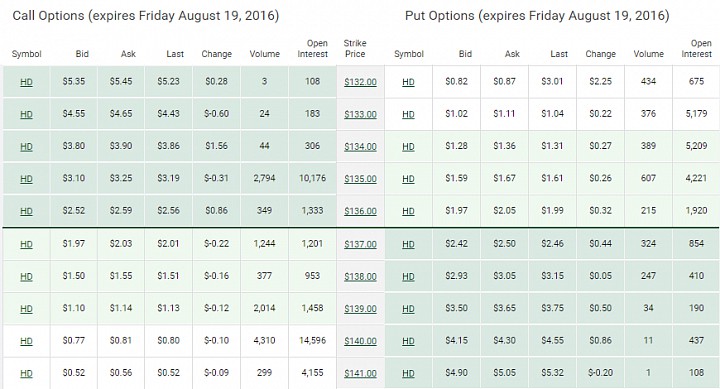Open the $138.00 strike price link
This screenshot has height=389, width=720.
point(360,276)
